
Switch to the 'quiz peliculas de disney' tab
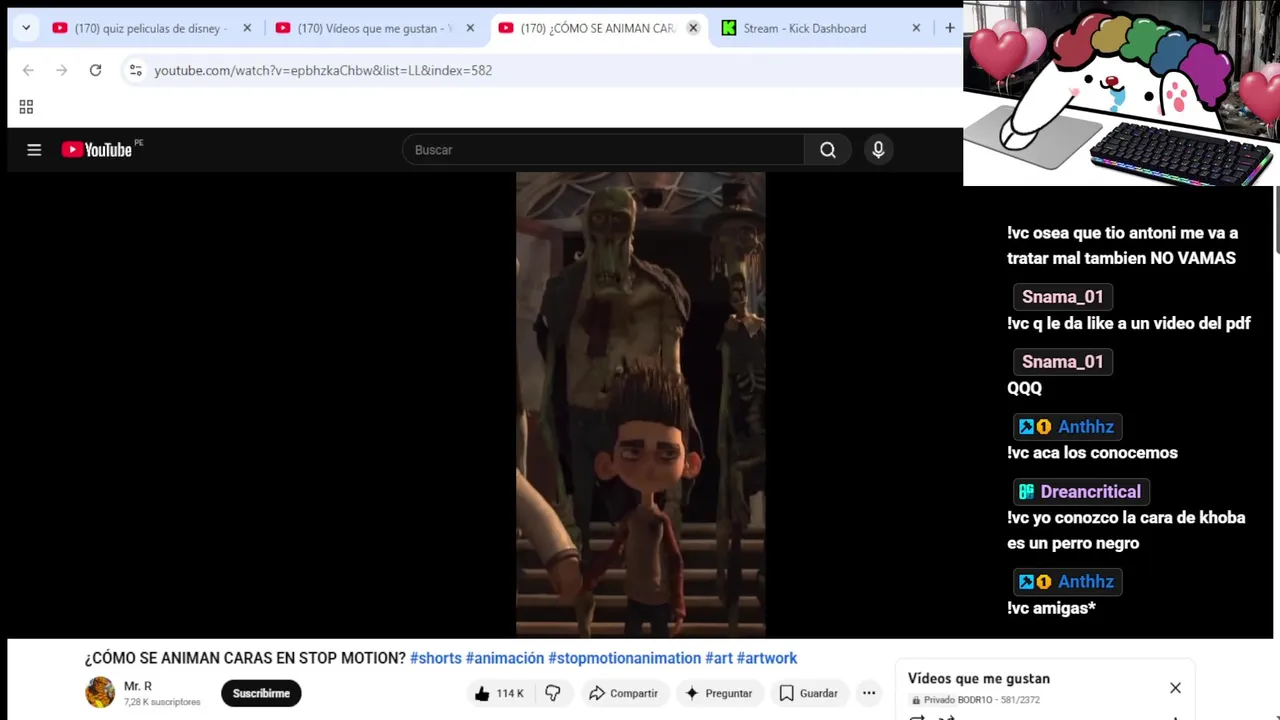pyautogui.click(x=151, y=28)
